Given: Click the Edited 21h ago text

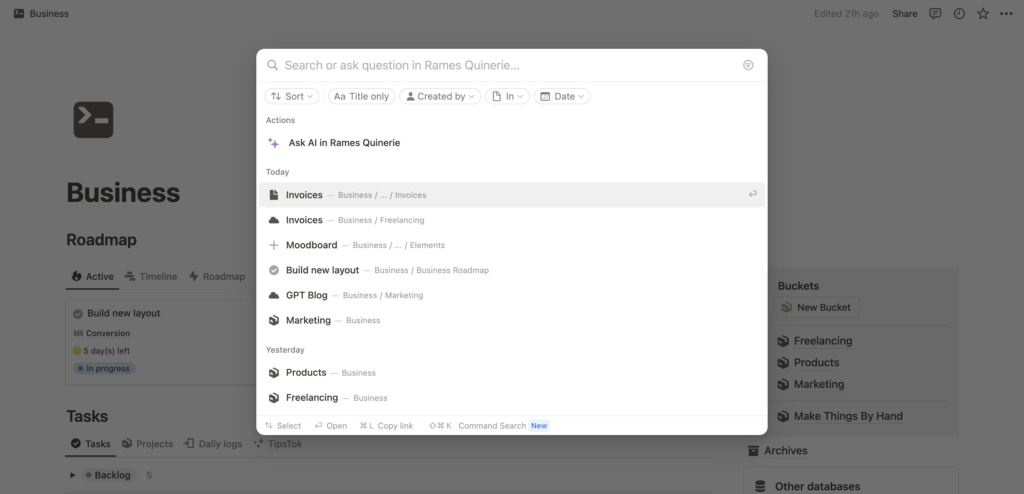Looking at the screenshot, I should coord(846,14).
